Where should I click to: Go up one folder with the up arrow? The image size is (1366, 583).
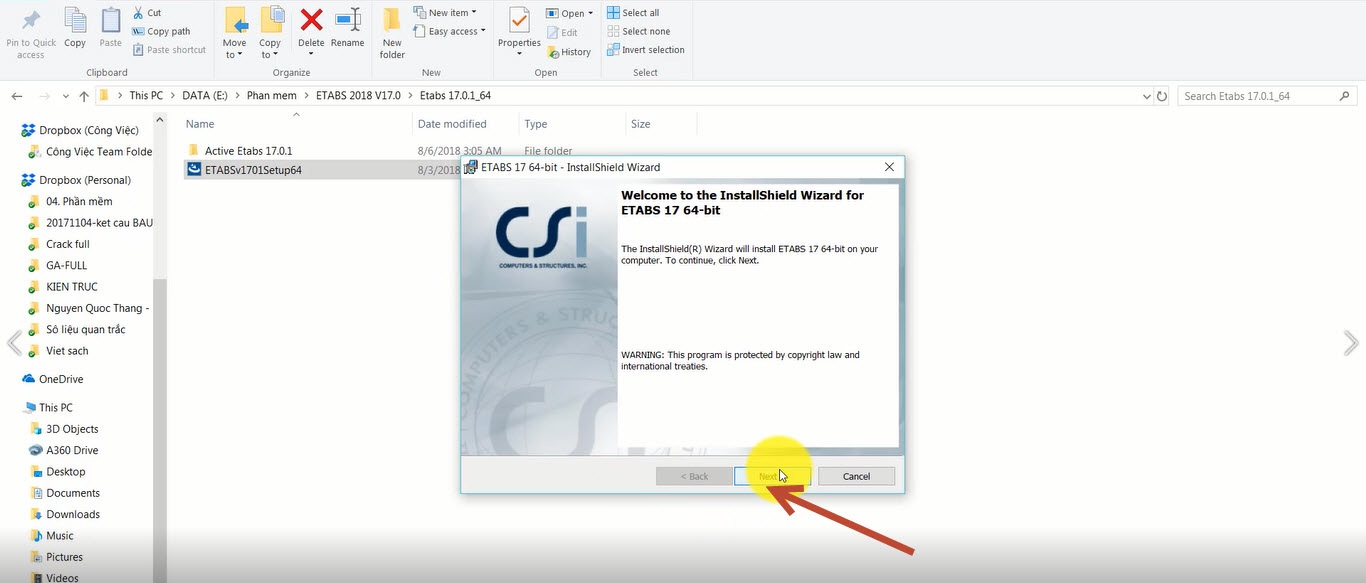[84, 96]
